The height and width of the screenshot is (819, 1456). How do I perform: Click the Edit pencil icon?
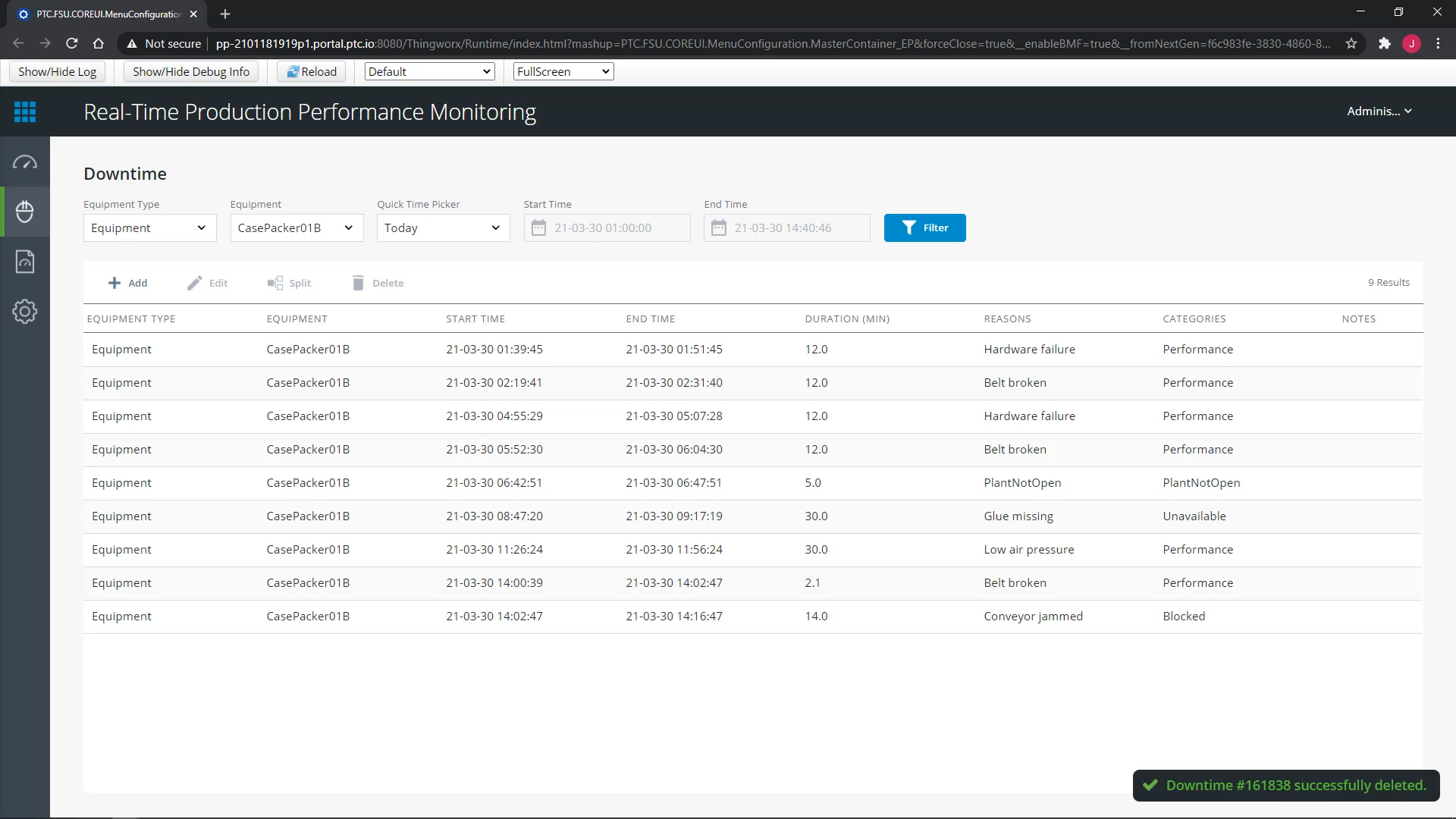[195, 283]
